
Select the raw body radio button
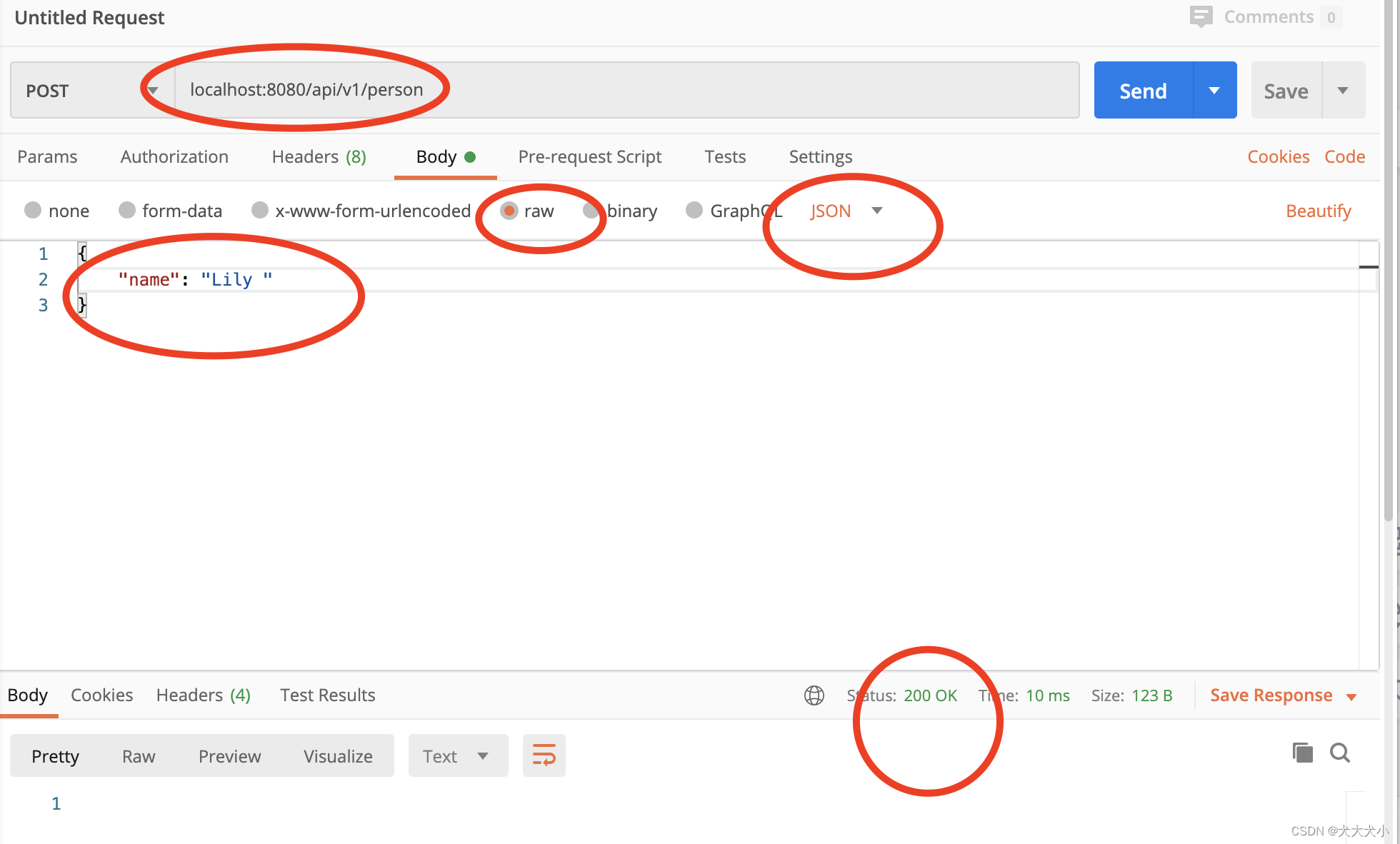pyautogui.click(x=509, y=211)
